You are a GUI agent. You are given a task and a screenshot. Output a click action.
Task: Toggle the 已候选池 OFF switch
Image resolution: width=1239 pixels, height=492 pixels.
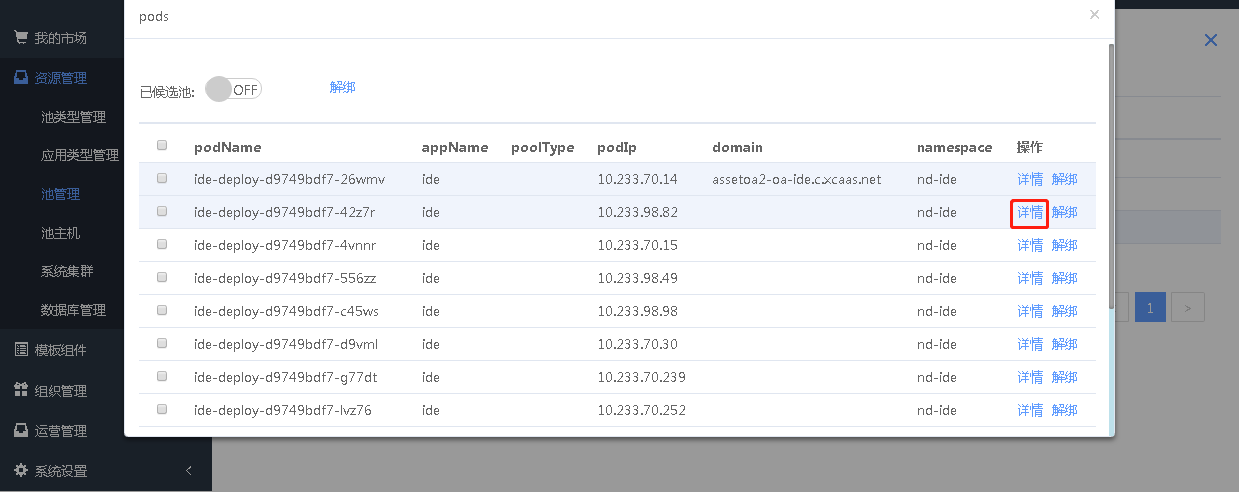click(x=233, y=89)
